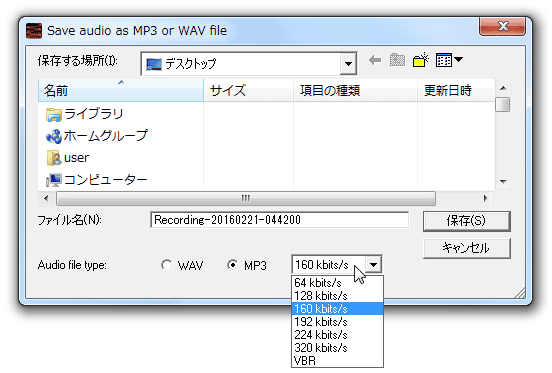Click the Back arrow navigation icon
This screenshot has height=373, width=552.
375,61
